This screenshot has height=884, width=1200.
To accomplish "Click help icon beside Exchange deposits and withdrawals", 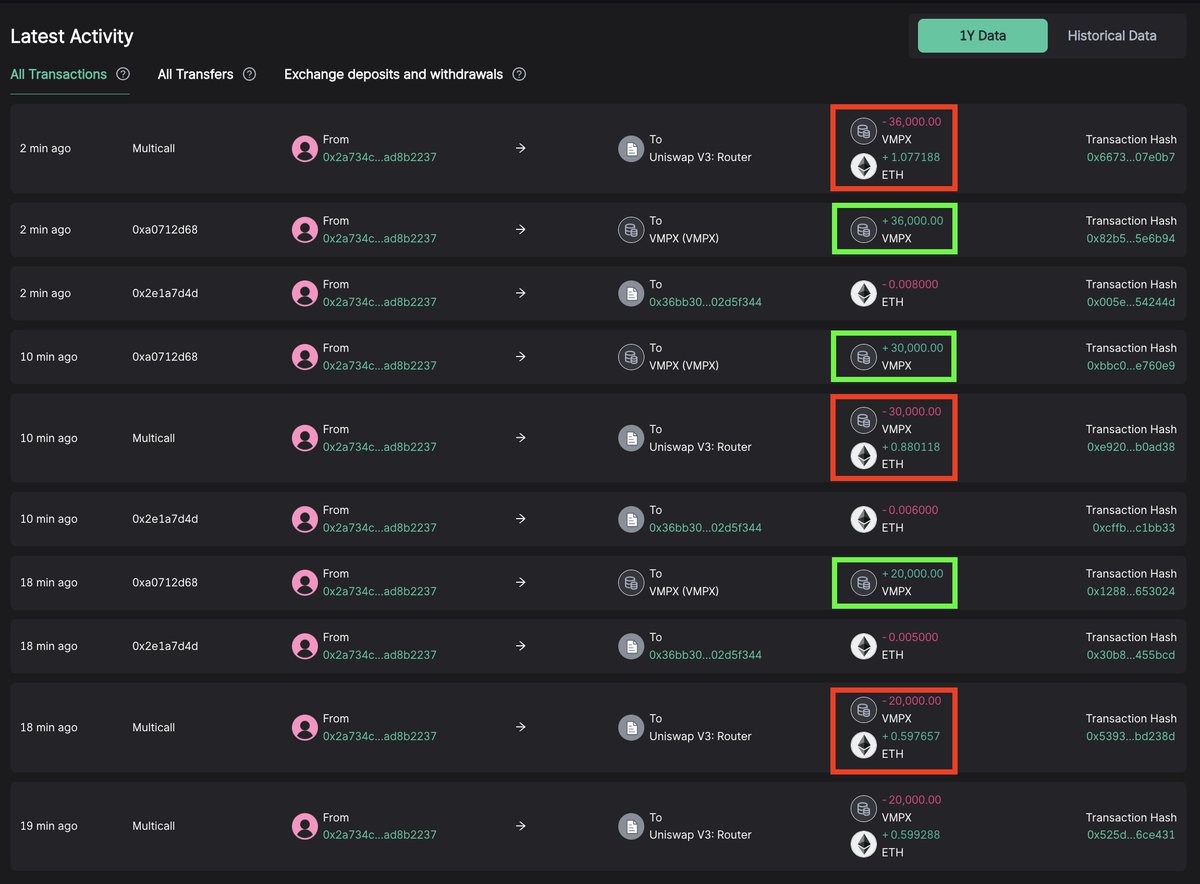I will (519, 74).
